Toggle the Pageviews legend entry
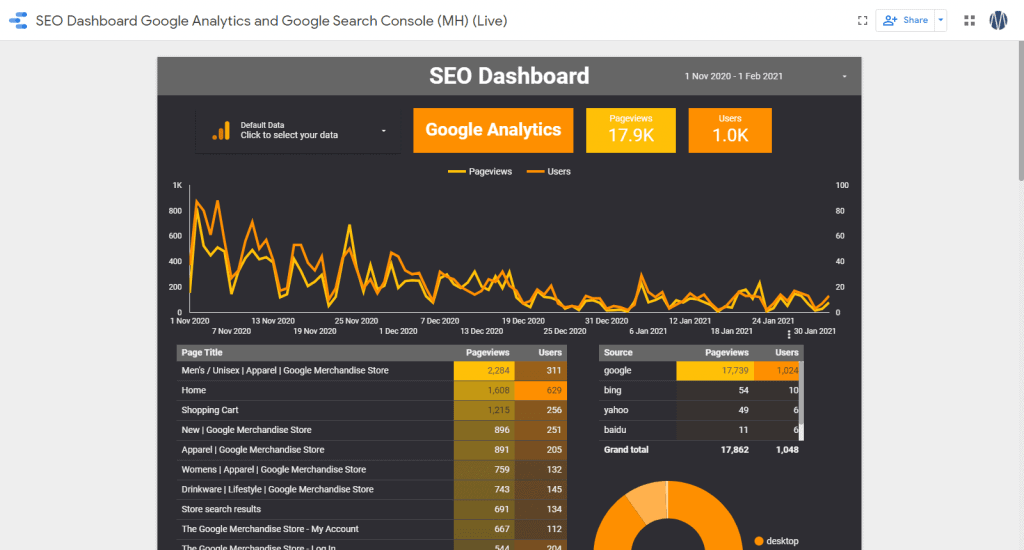The width and height of the screenshot is (1024, 550). click(x=480, y=172)
